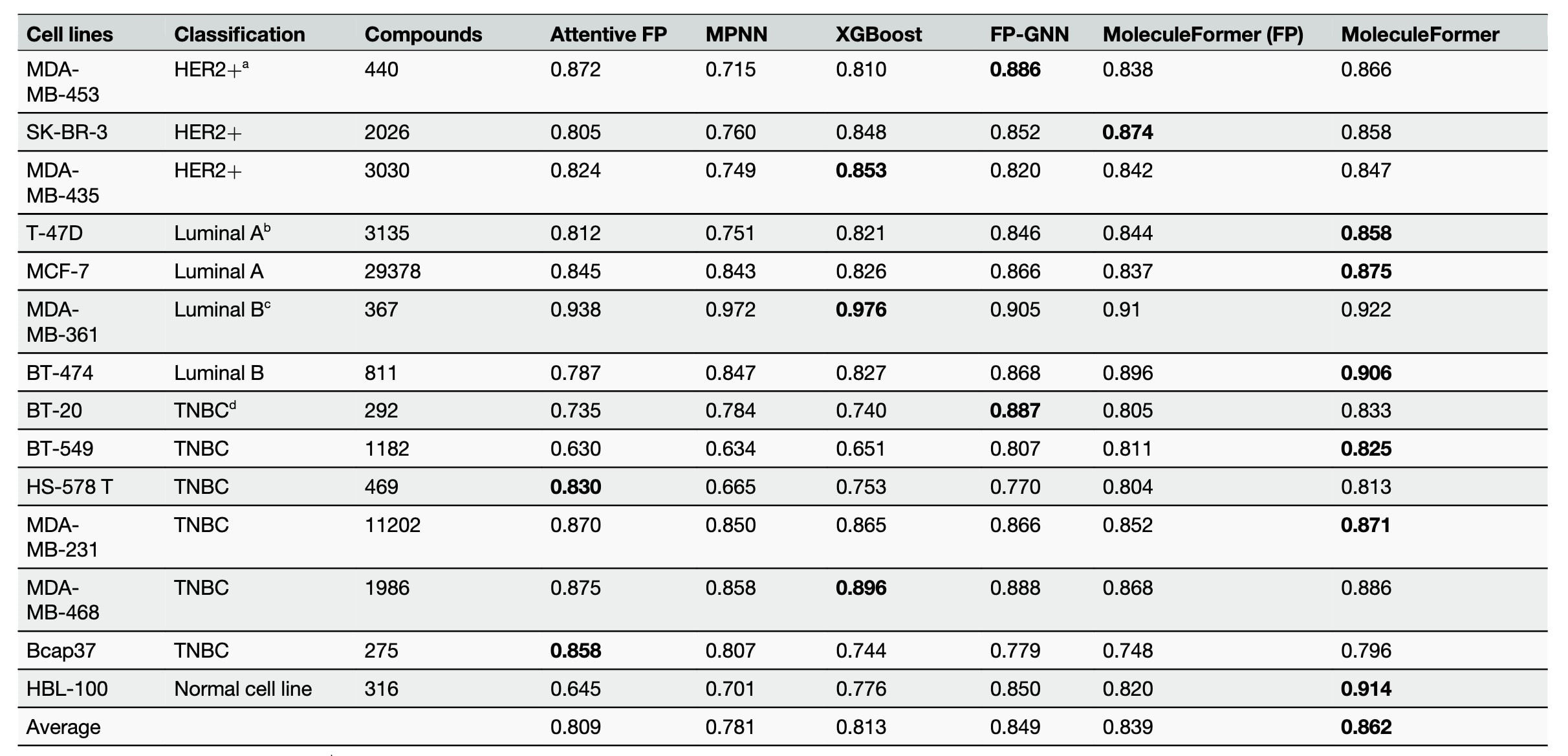Open footnote "d" superscript after TNBC

pyautogui.click(x=233, y=405)
